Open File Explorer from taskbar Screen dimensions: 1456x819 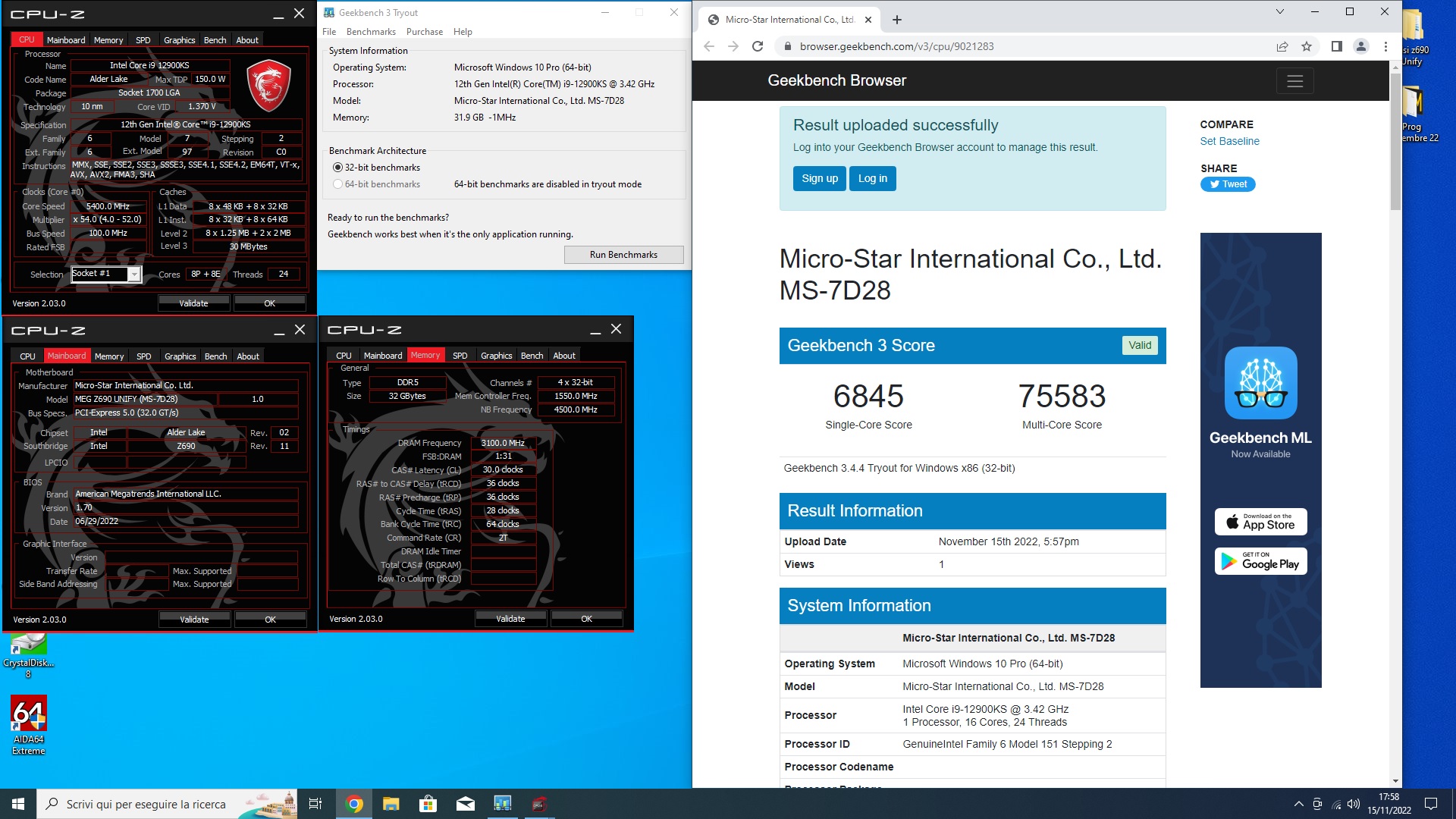click(391, 804)
